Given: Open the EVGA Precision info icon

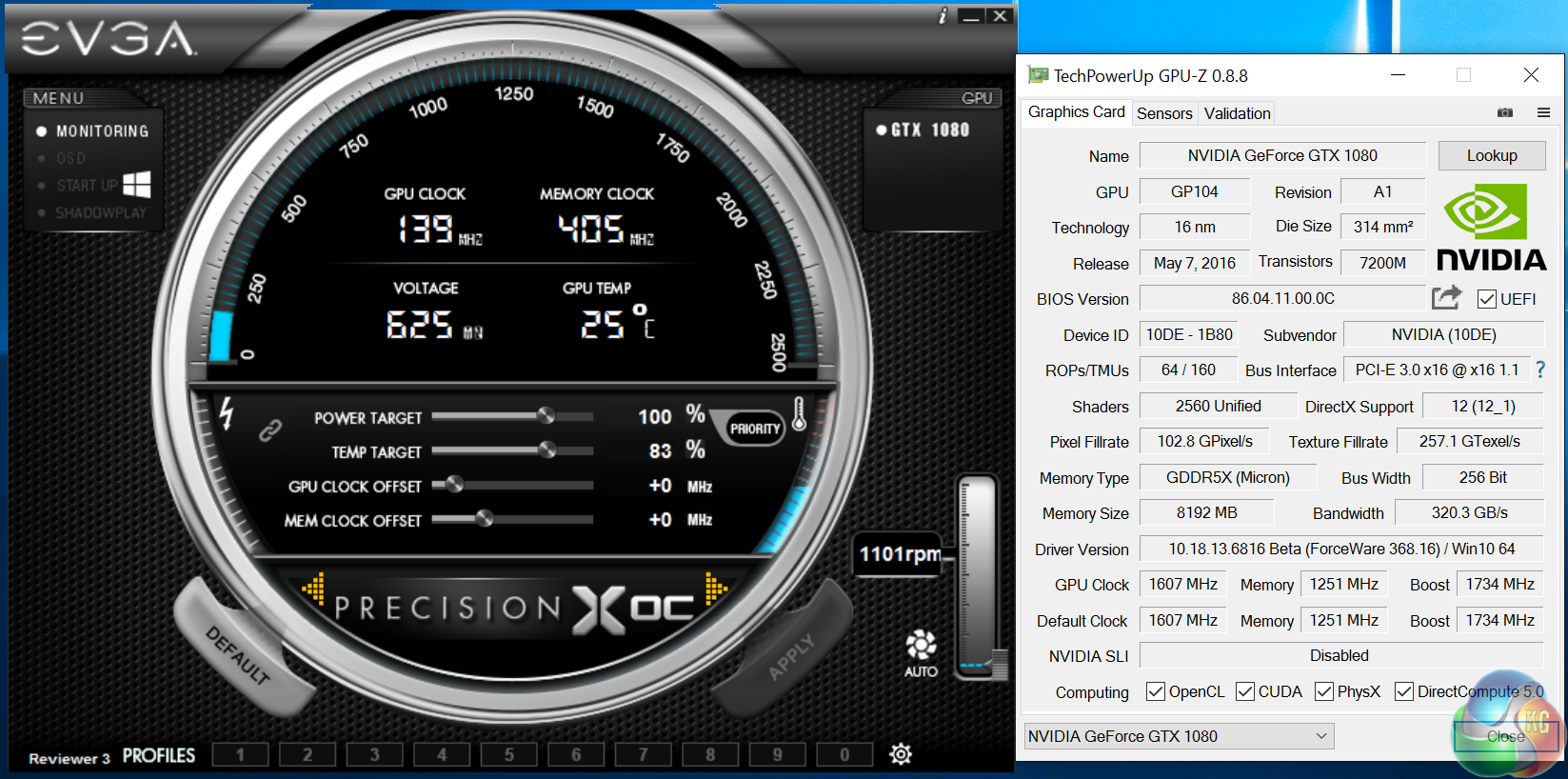Looking at the screenshot, I should click(x=943, y=15).
